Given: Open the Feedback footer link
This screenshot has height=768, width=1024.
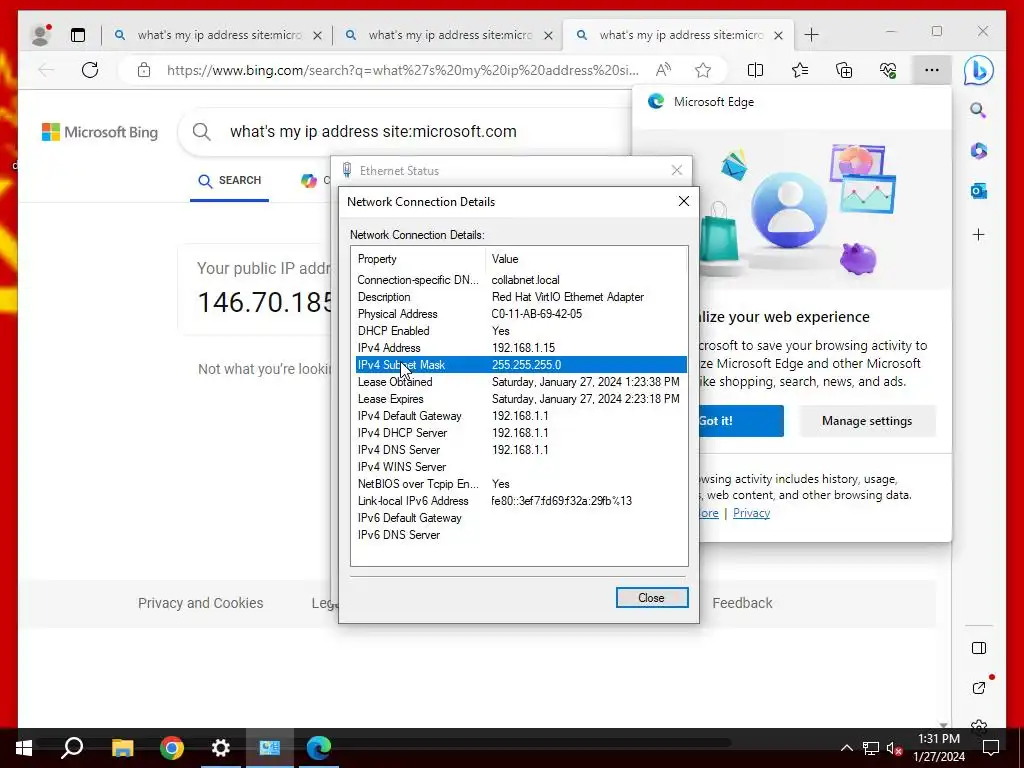Looking at the screenshot, I should click(x=742, y=603).
